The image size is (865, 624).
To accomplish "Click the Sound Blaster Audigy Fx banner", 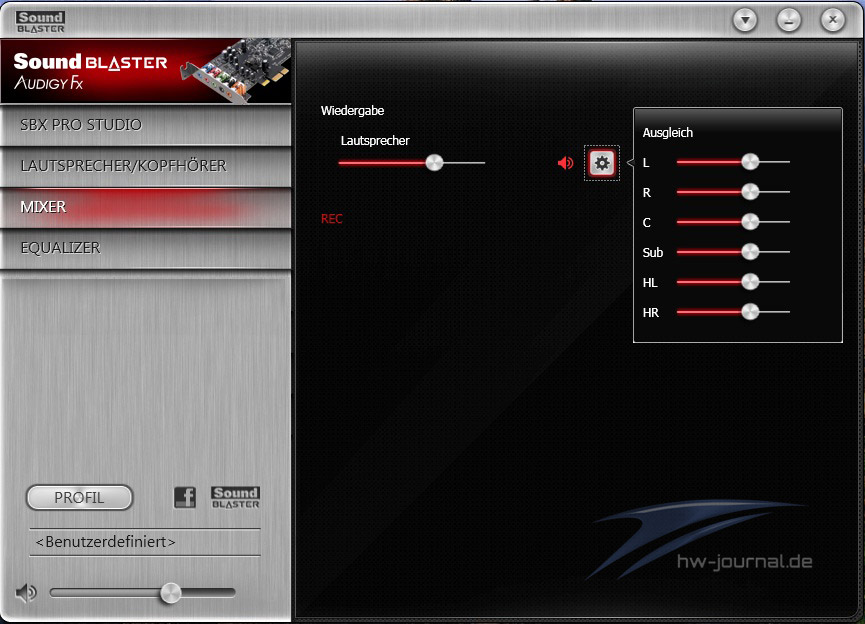I will (x=146, y=71).
